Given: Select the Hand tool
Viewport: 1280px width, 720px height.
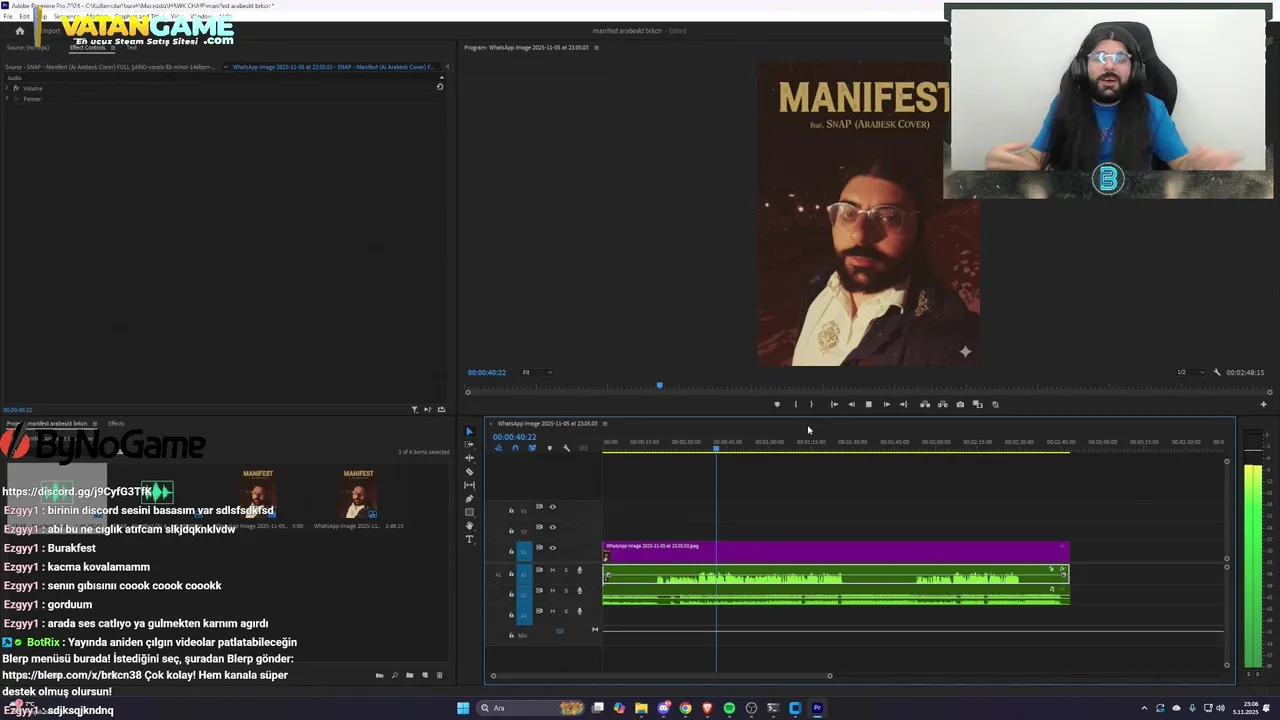Looking at the screenshot, I should pos(469,526).
